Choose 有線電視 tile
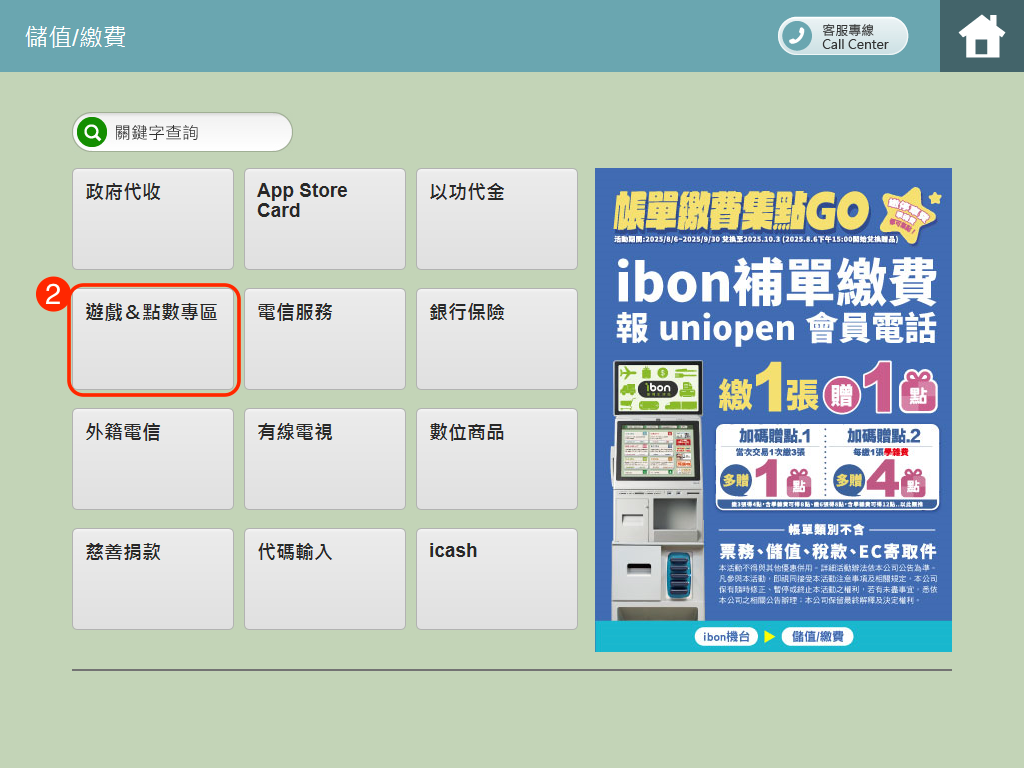1024x768 pixels. 325,459
